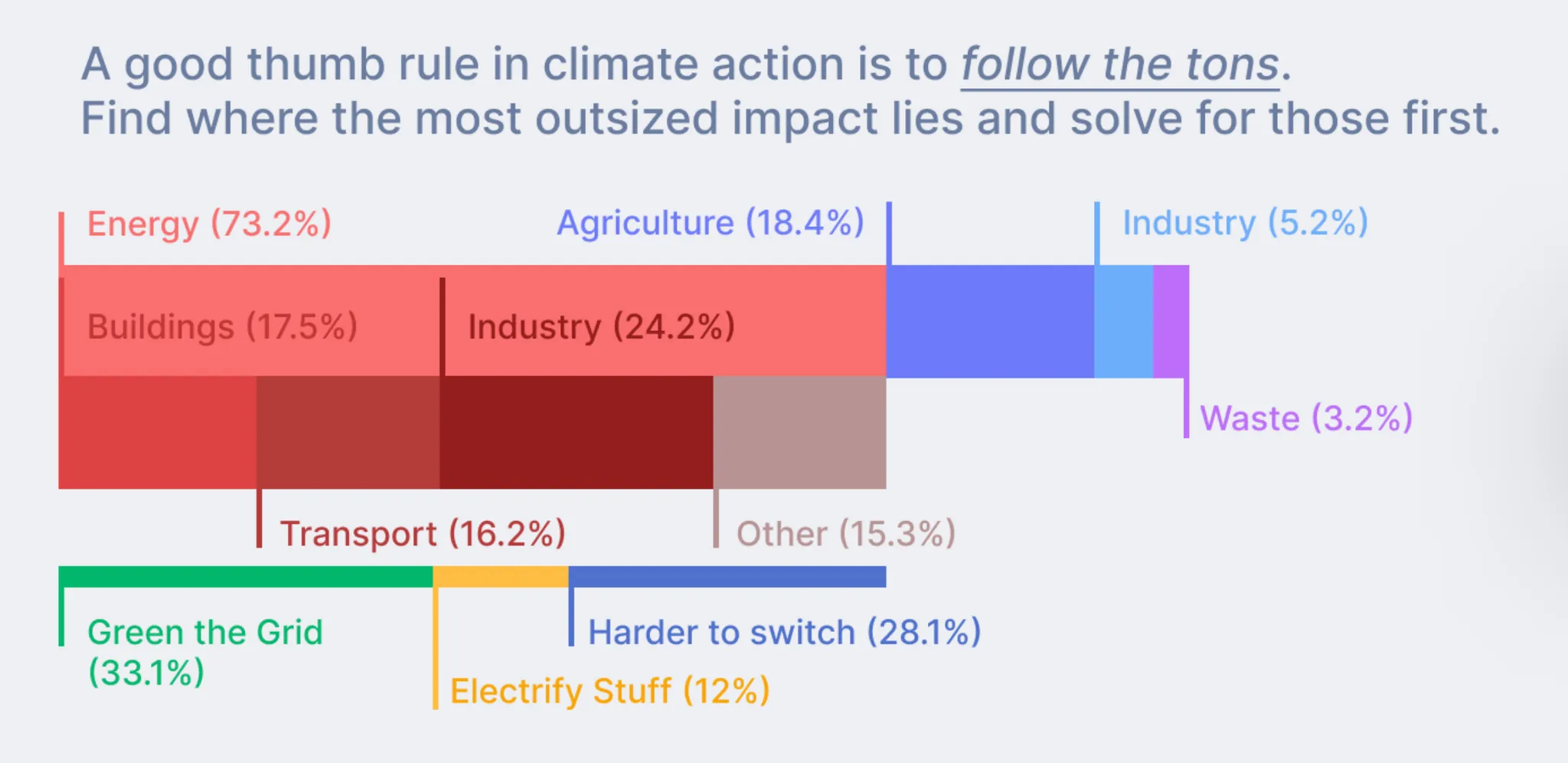1568x763 pixels.
Task: Click the Waste (3.2%) label
Action: tap(1306, 419)
